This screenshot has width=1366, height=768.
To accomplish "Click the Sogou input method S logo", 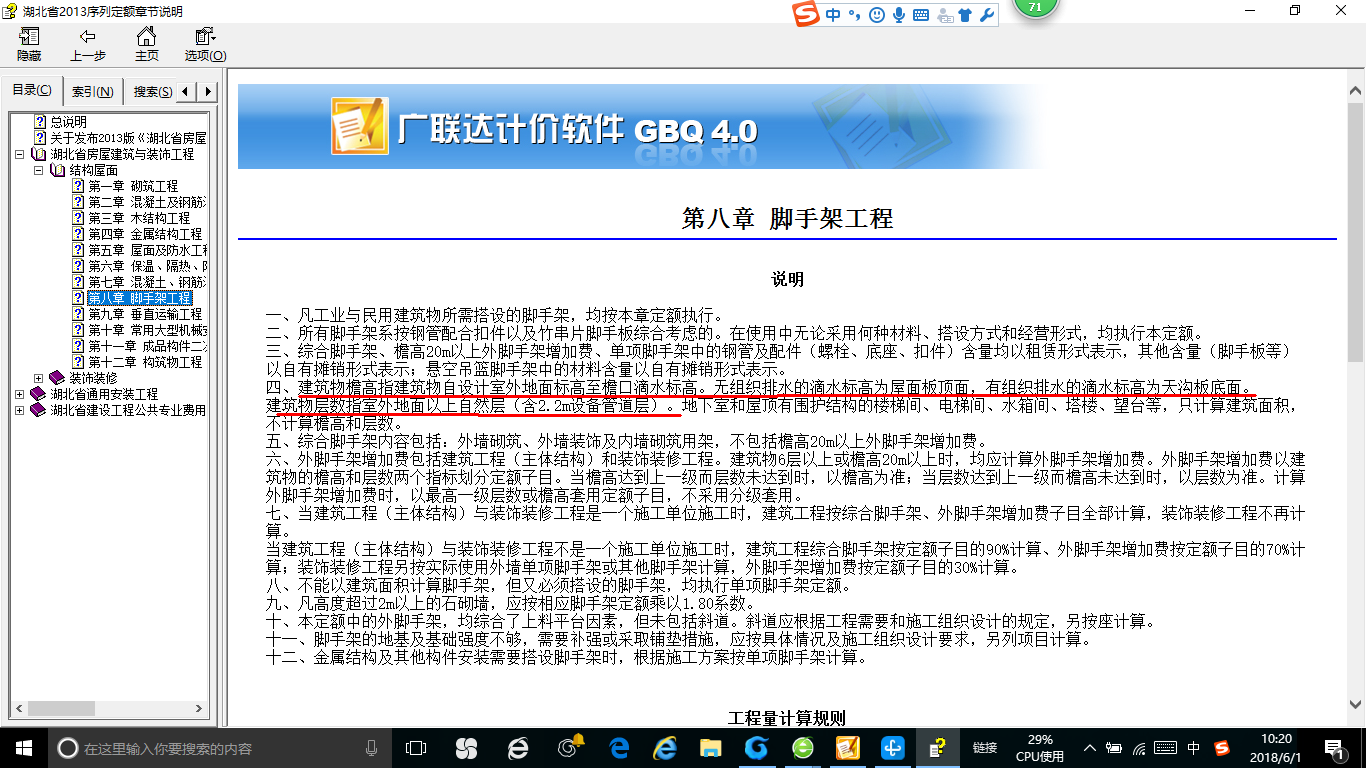I will [x=806, y=14].
